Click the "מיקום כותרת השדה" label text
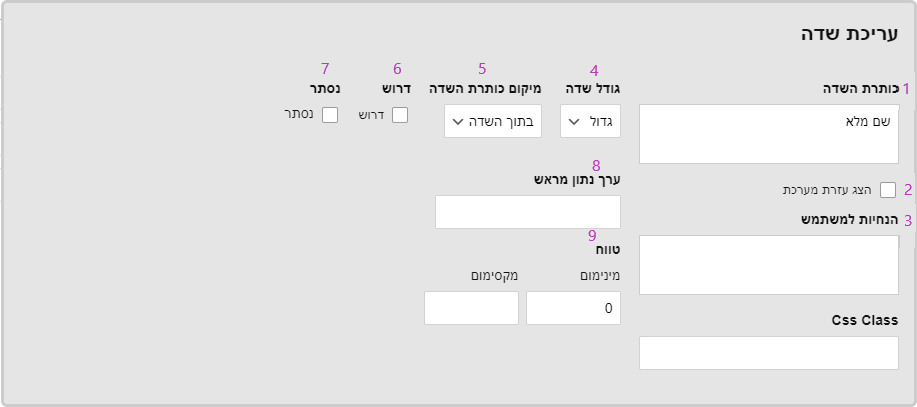917x407 pixels. [486, 88]
